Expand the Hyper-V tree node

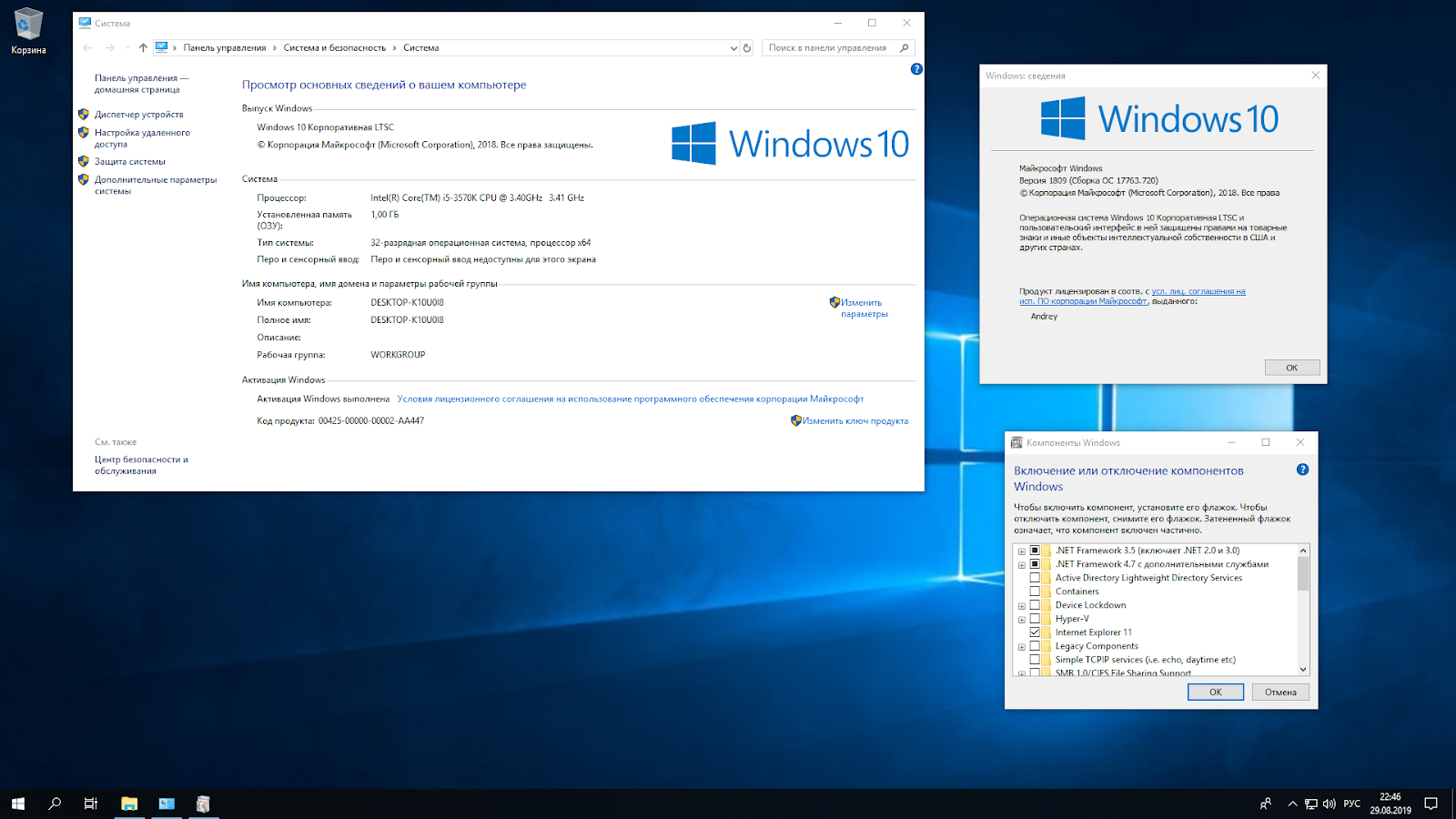(1022, 620)
